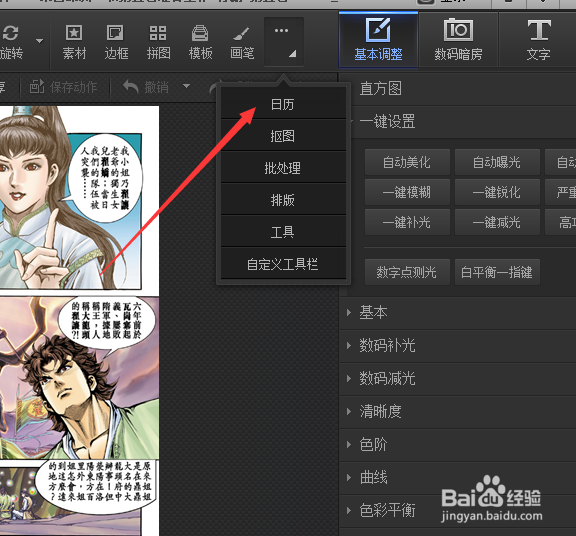Switch to the 文字 tab

538,40
